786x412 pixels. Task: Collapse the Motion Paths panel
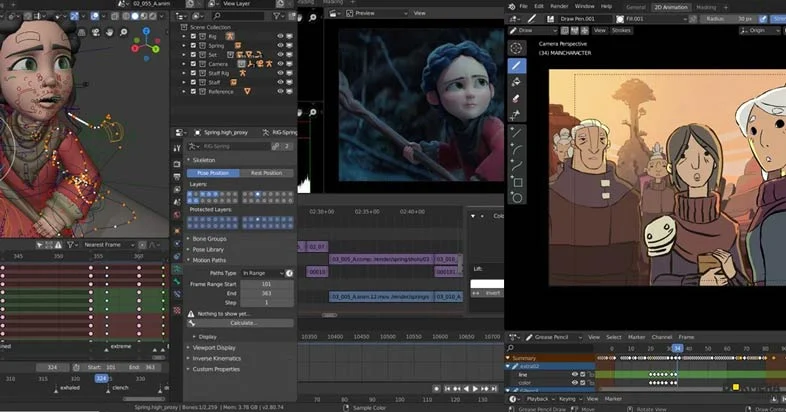[209, 260]
